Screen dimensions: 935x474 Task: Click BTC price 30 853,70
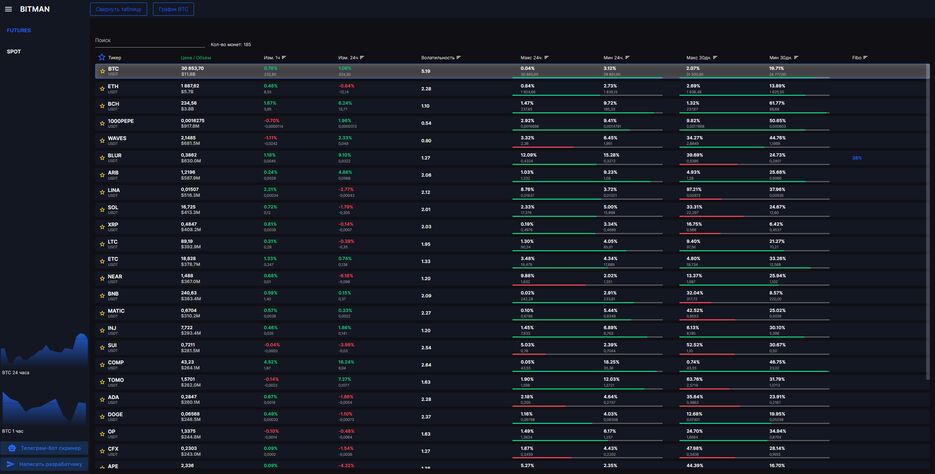coord(193,69)
